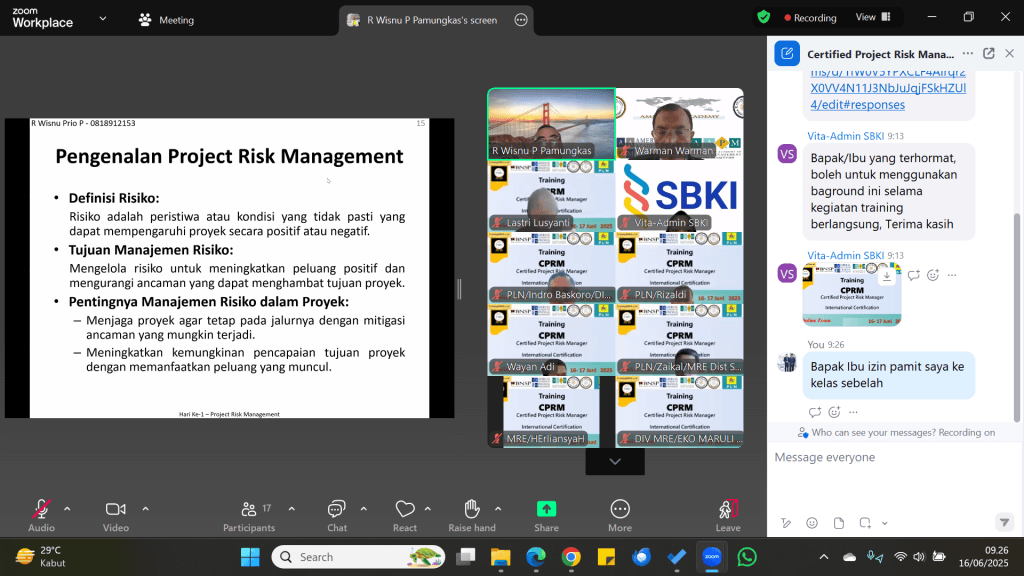1024x576 pixels.
Task: Click the Leave meeting button
Action: coord(728,515)
